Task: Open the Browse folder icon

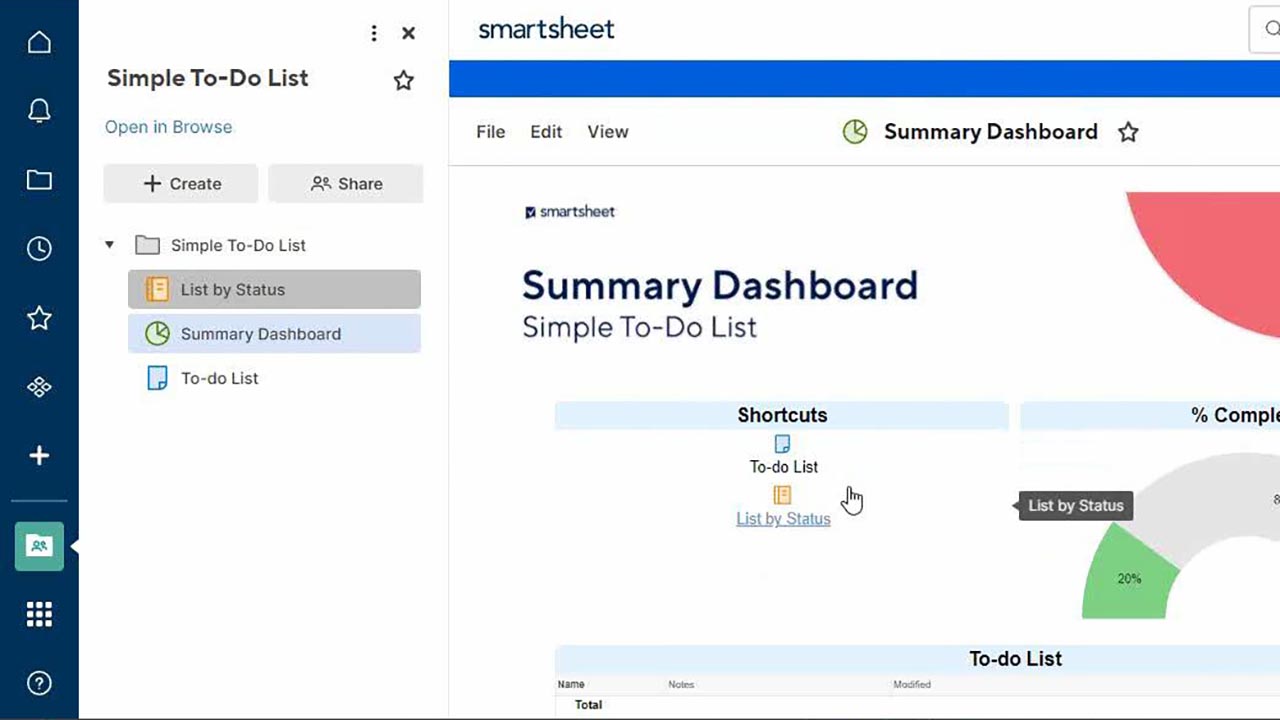Action: coord(39,180)
